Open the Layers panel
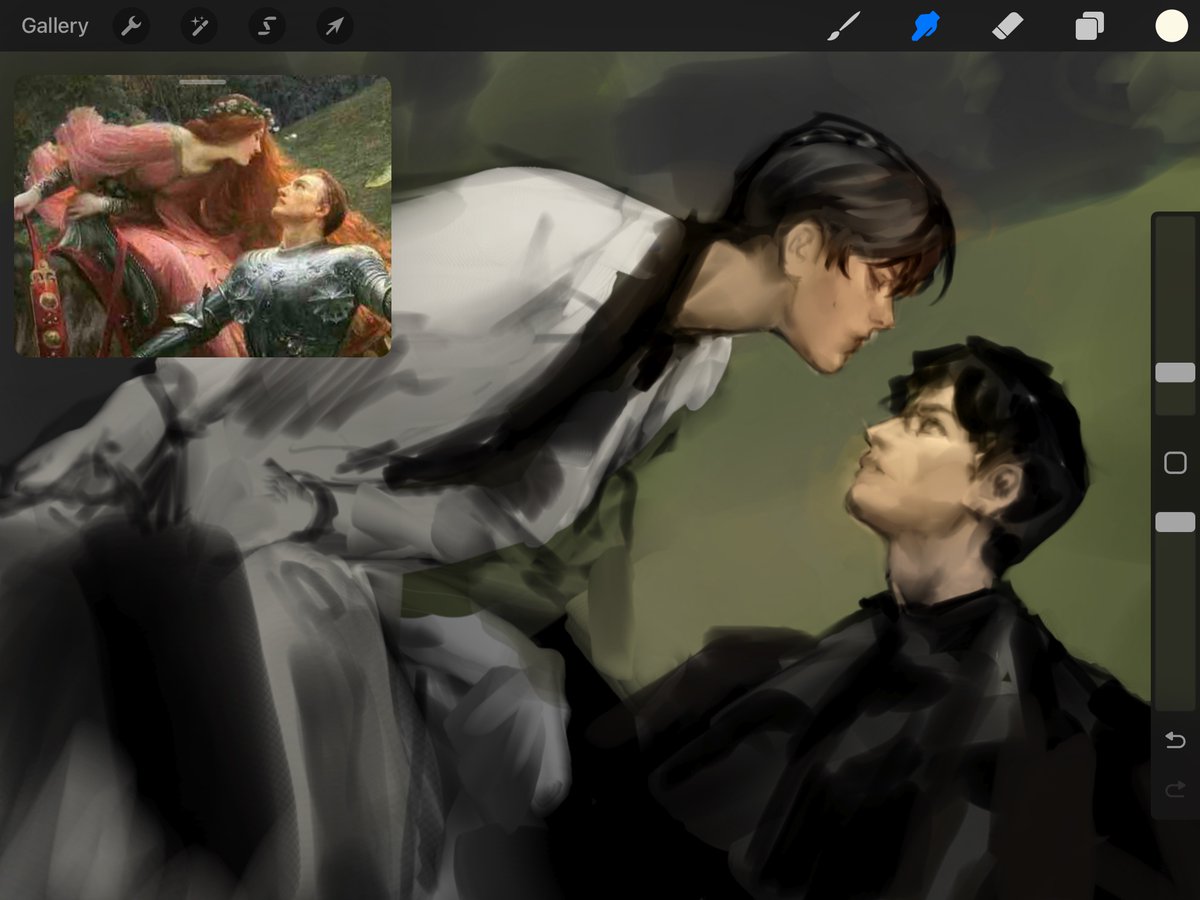This screenshot has height=900, width=1200. (x=1090, y=26)
